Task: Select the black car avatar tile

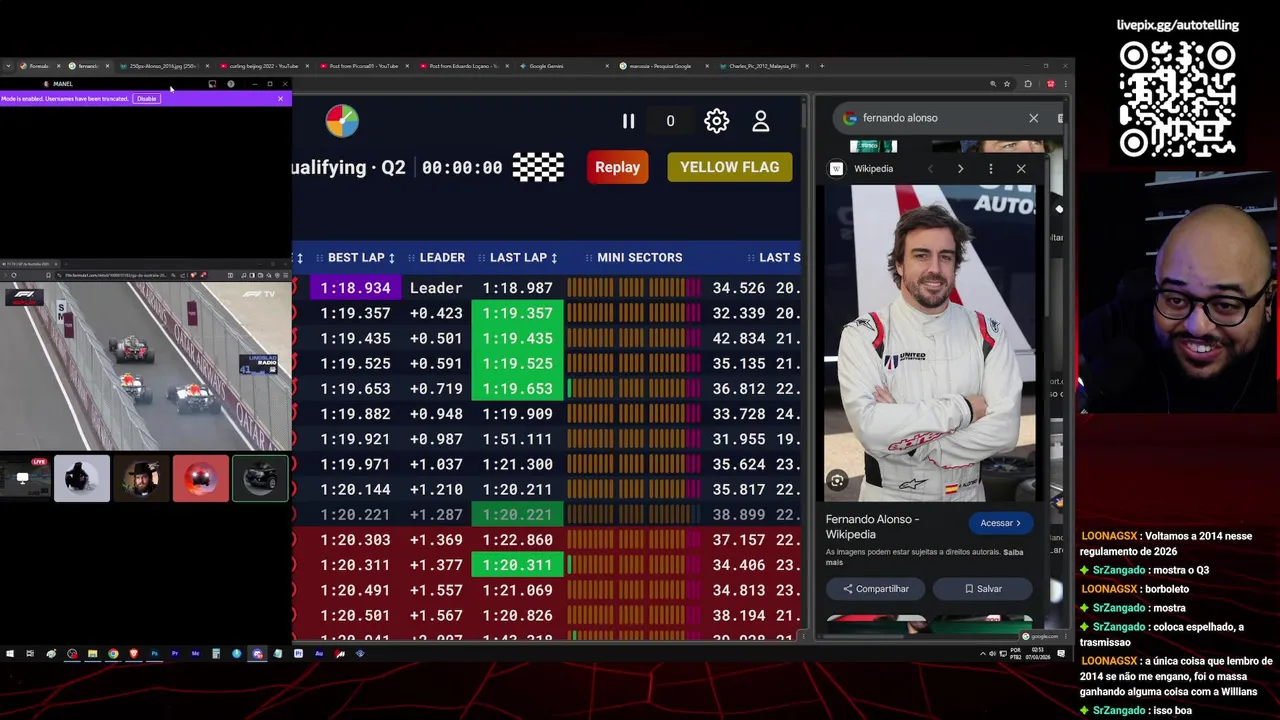Action: (x=260, y=478)
